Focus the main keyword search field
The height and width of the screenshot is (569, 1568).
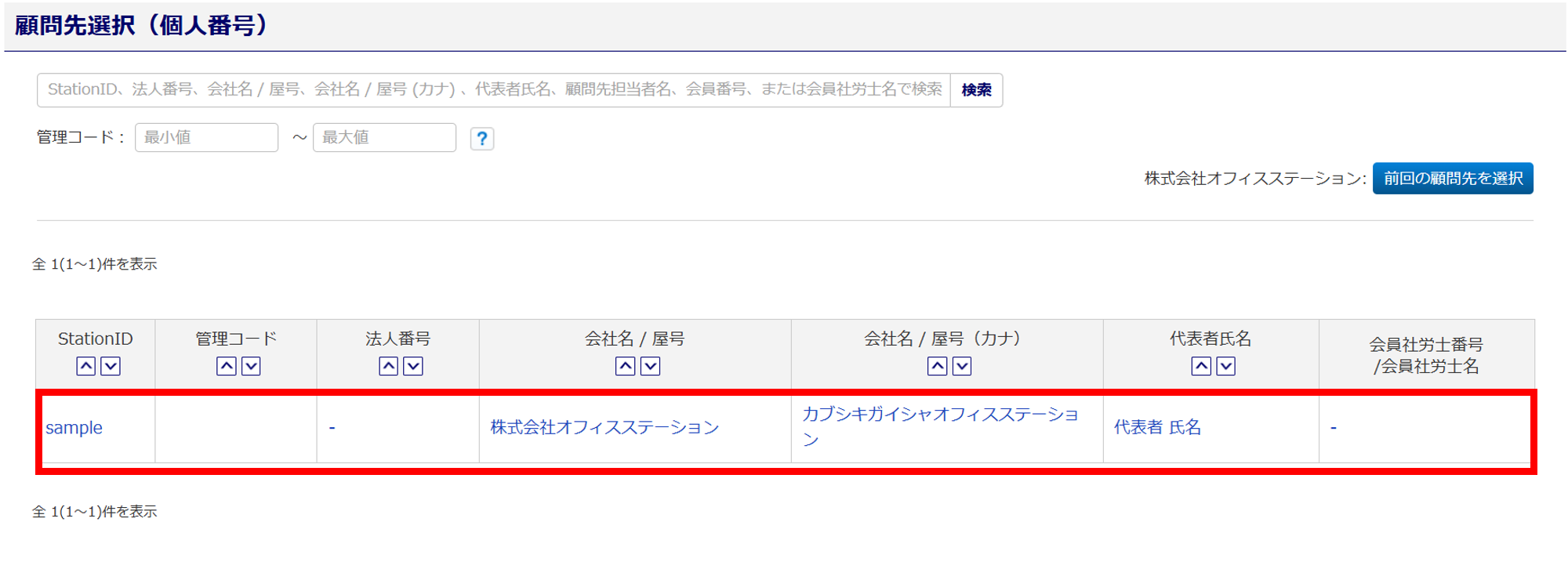[x=494, y=90]
